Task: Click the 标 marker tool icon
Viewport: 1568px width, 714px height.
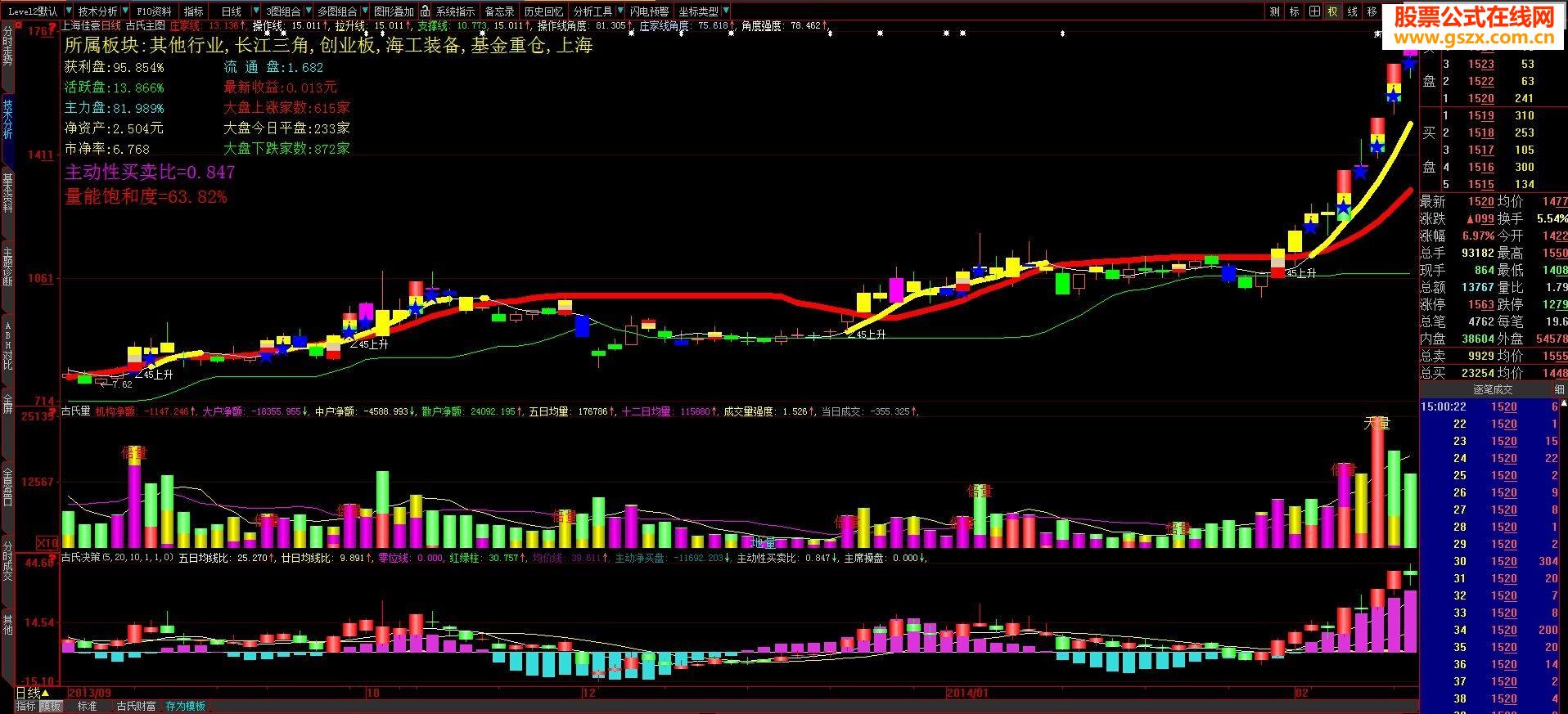Action: [1295, 11]
